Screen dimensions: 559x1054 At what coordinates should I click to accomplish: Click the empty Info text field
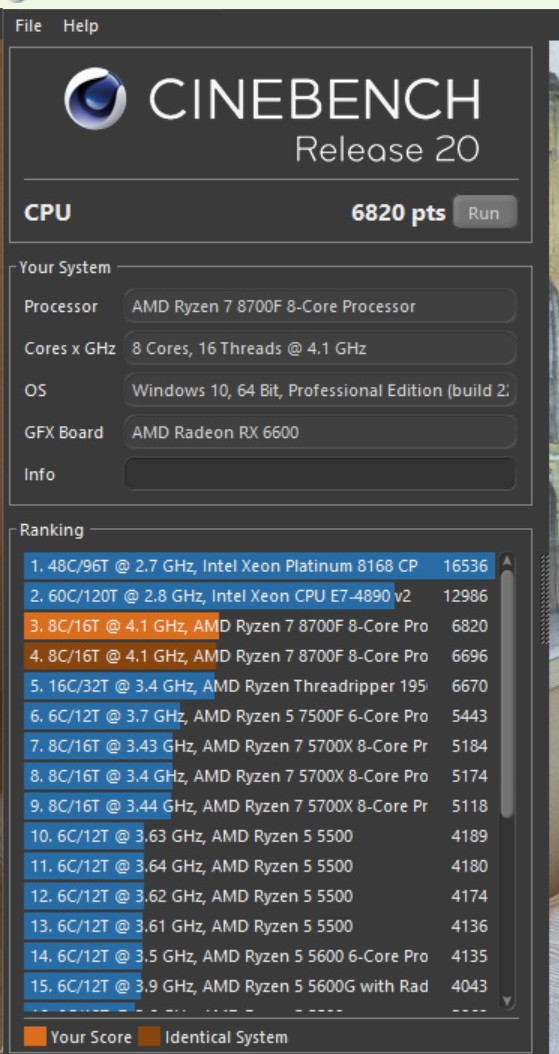click(320, 475)
